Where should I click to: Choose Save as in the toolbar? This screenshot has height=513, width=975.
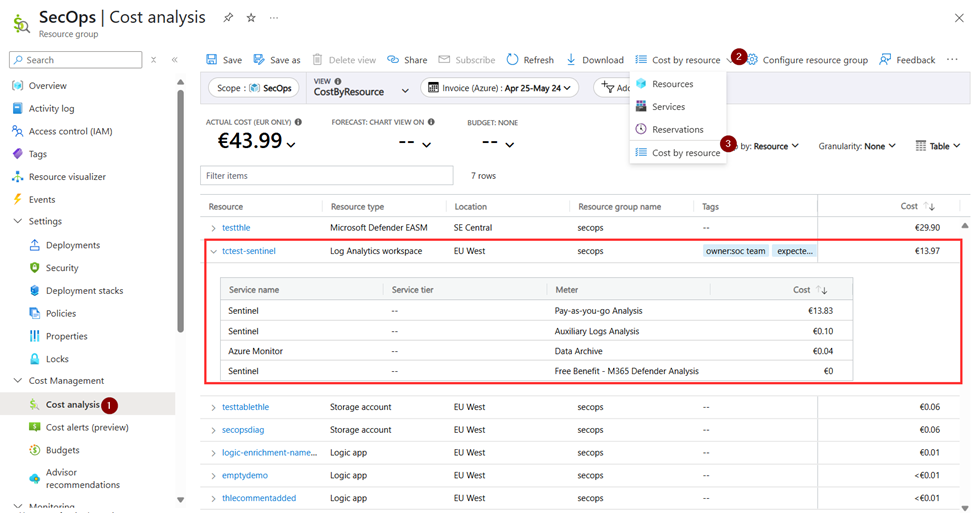[277, 60]
